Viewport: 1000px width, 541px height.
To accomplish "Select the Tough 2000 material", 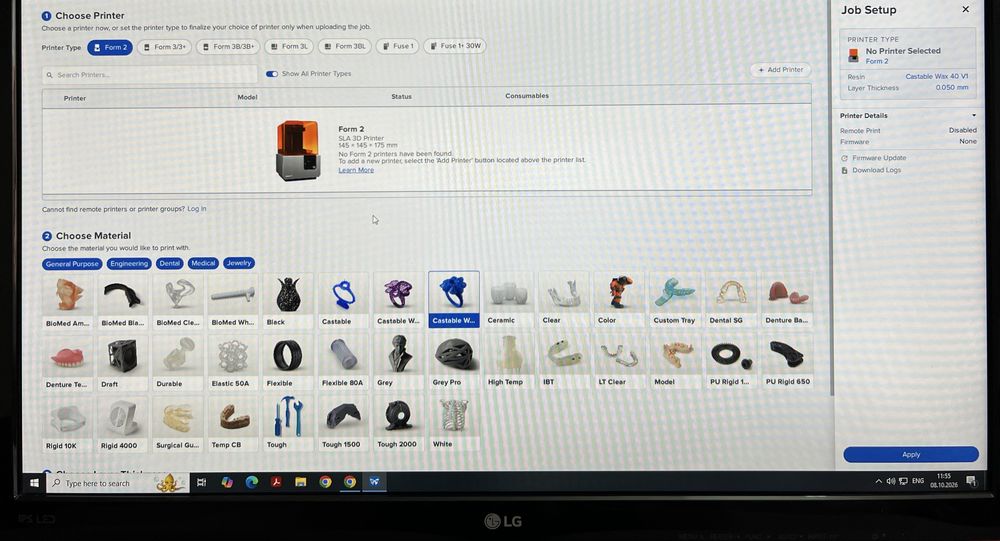I will point(399,423).
